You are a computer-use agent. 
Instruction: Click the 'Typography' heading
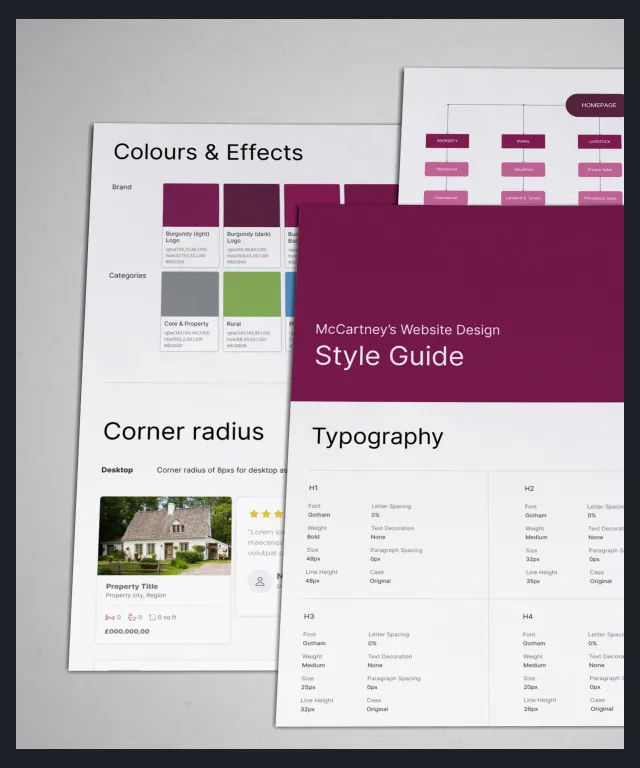click(x=378, y=436)
